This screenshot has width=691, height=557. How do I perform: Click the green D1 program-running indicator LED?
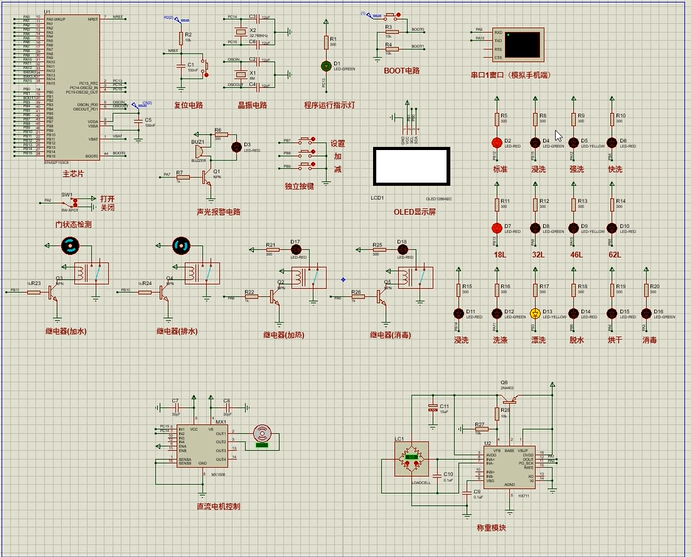(x=325, y=65)
